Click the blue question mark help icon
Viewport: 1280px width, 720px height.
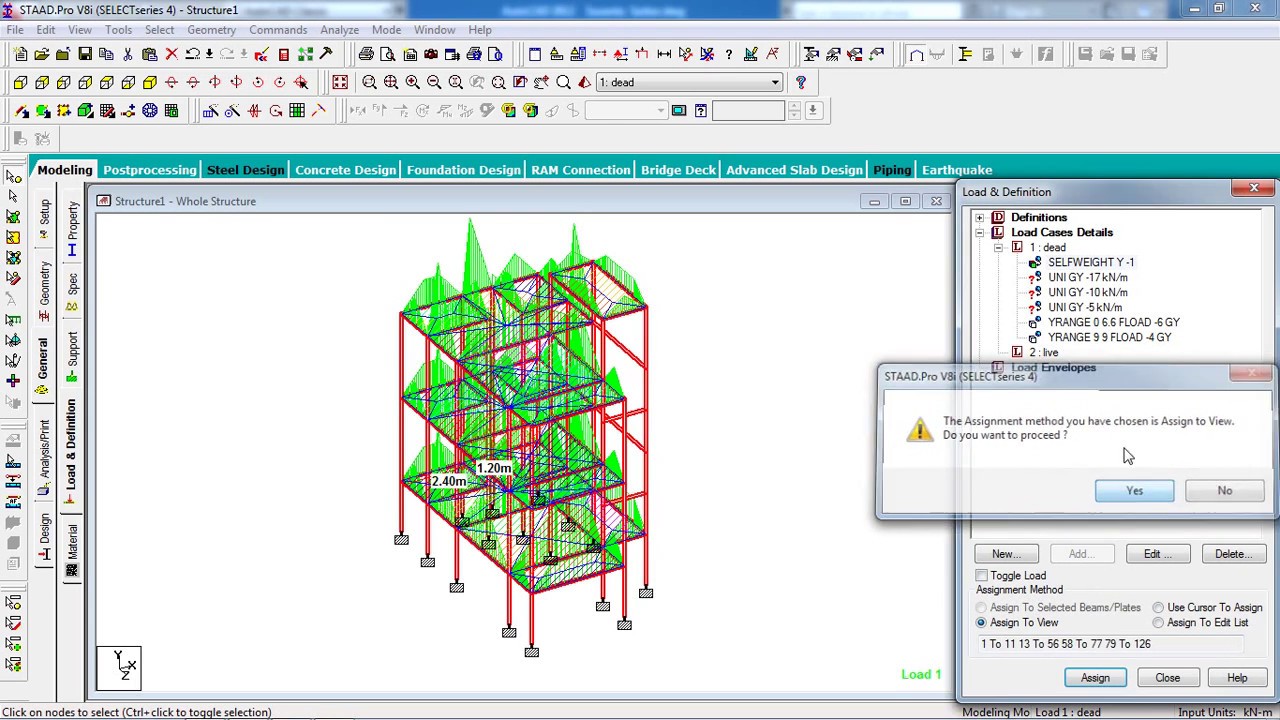(x=800, y=82)
